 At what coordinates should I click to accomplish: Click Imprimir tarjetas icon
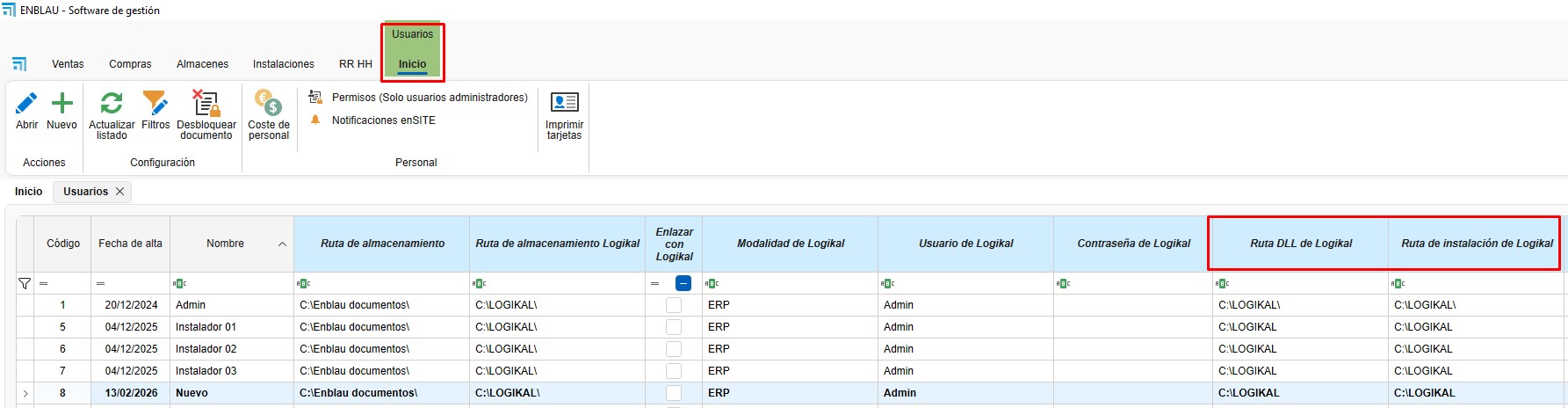(x=564, y=104)
